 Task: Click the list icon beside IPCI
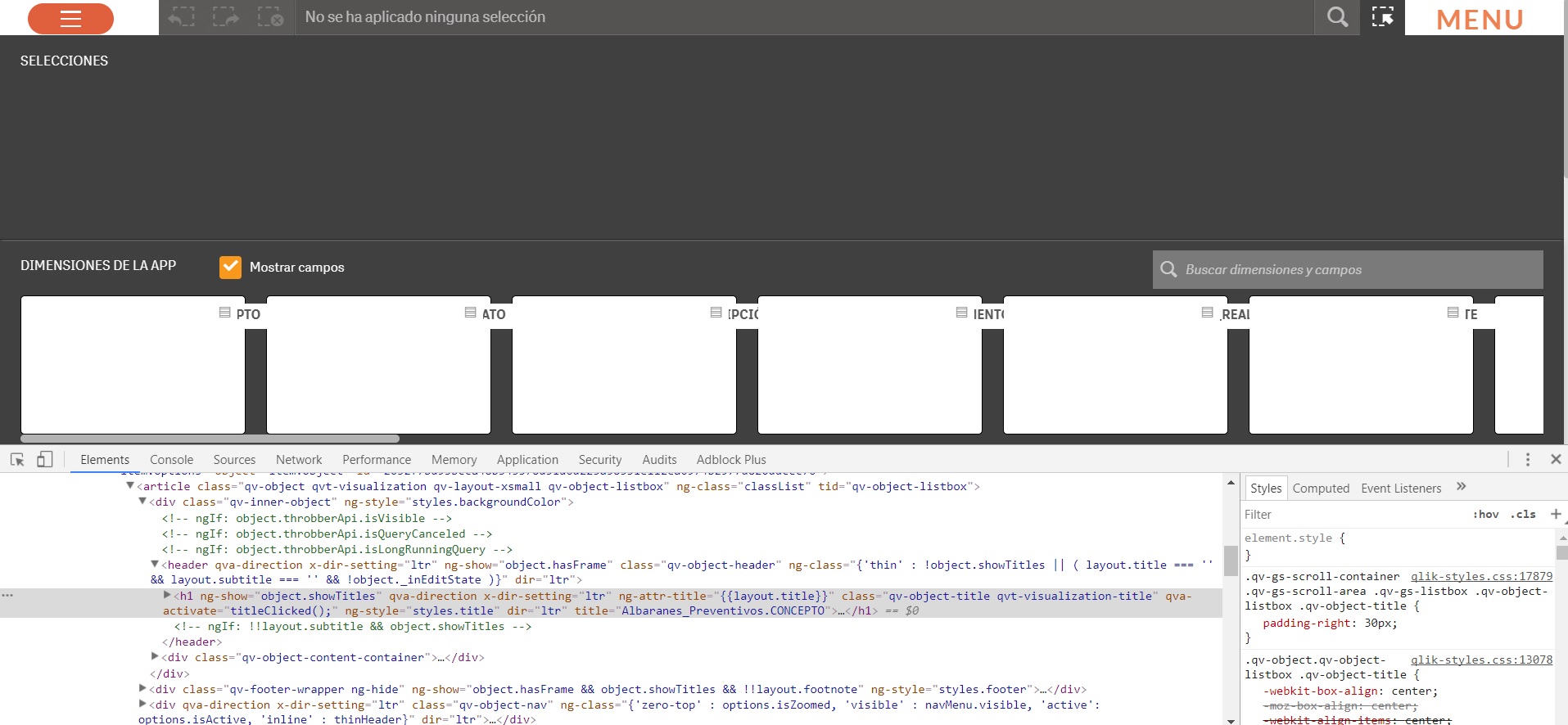coord(716,313)
